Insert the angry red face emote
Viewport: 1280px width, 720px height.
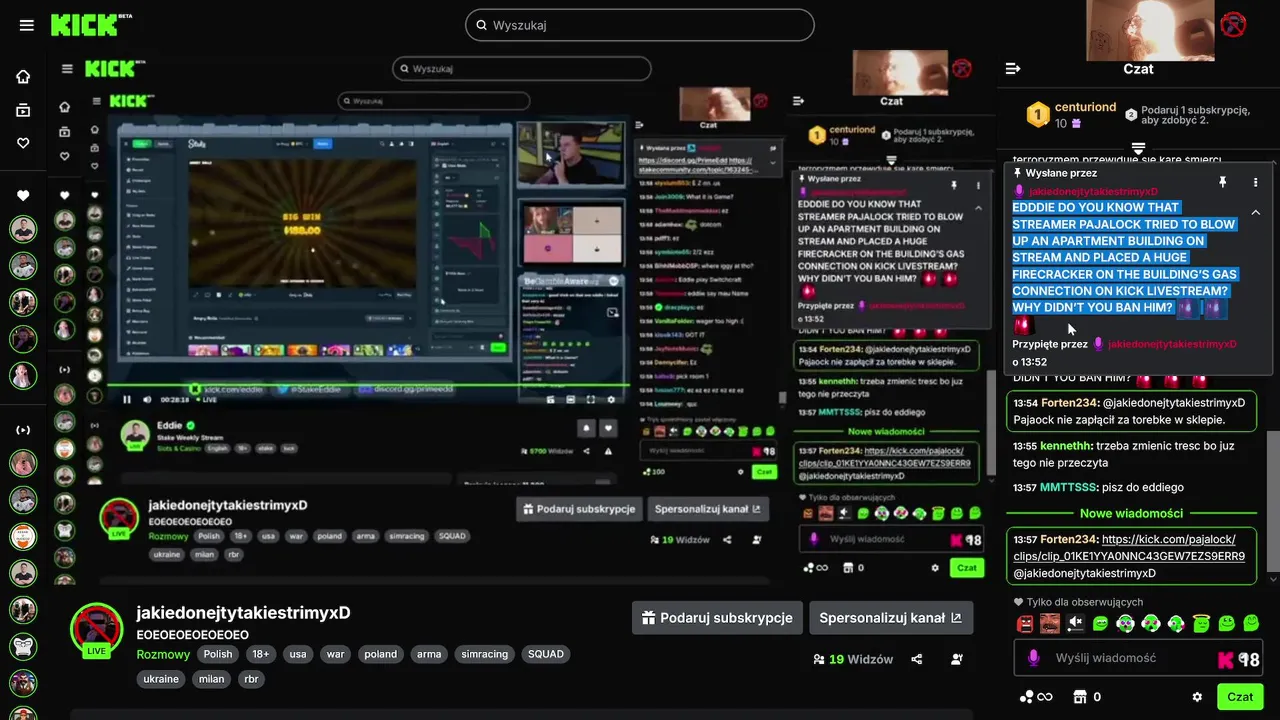(x=1025, y=624)
